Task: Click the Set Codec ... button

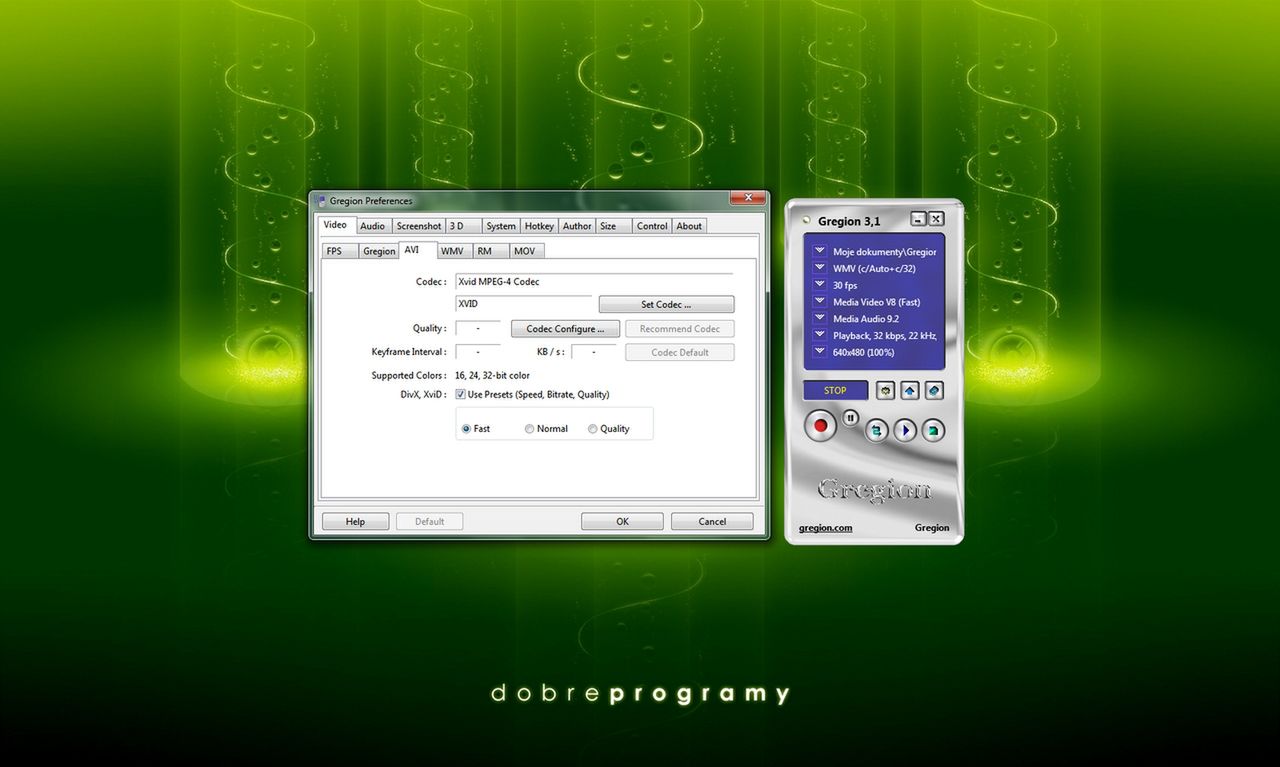Action: pyautogui.click(x=666, y=304)
